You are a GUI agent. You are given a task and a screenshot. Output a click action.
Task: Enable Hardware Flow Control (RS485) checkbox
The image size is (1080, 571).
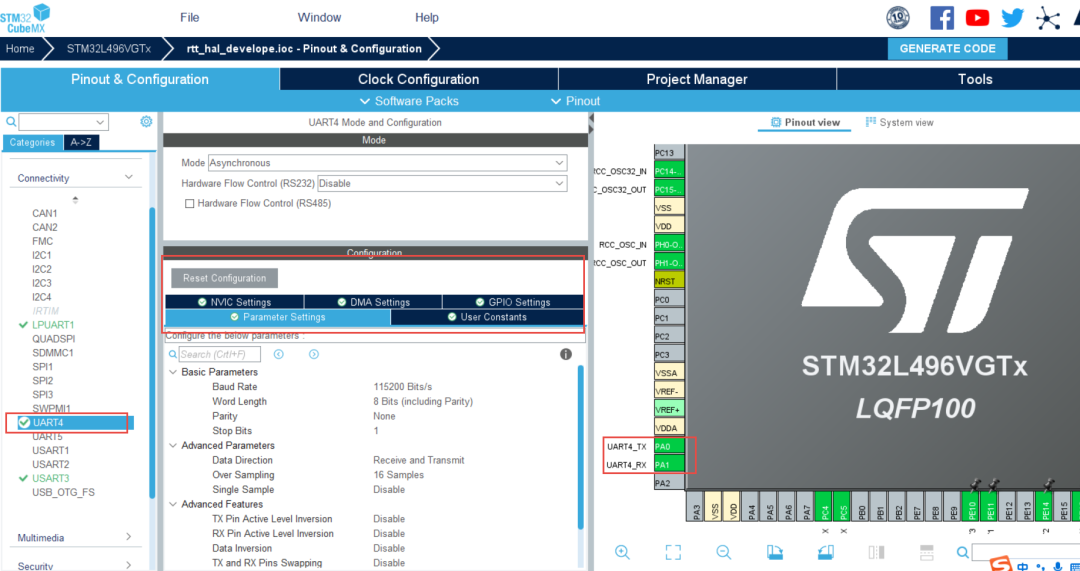tap(189, 204)
